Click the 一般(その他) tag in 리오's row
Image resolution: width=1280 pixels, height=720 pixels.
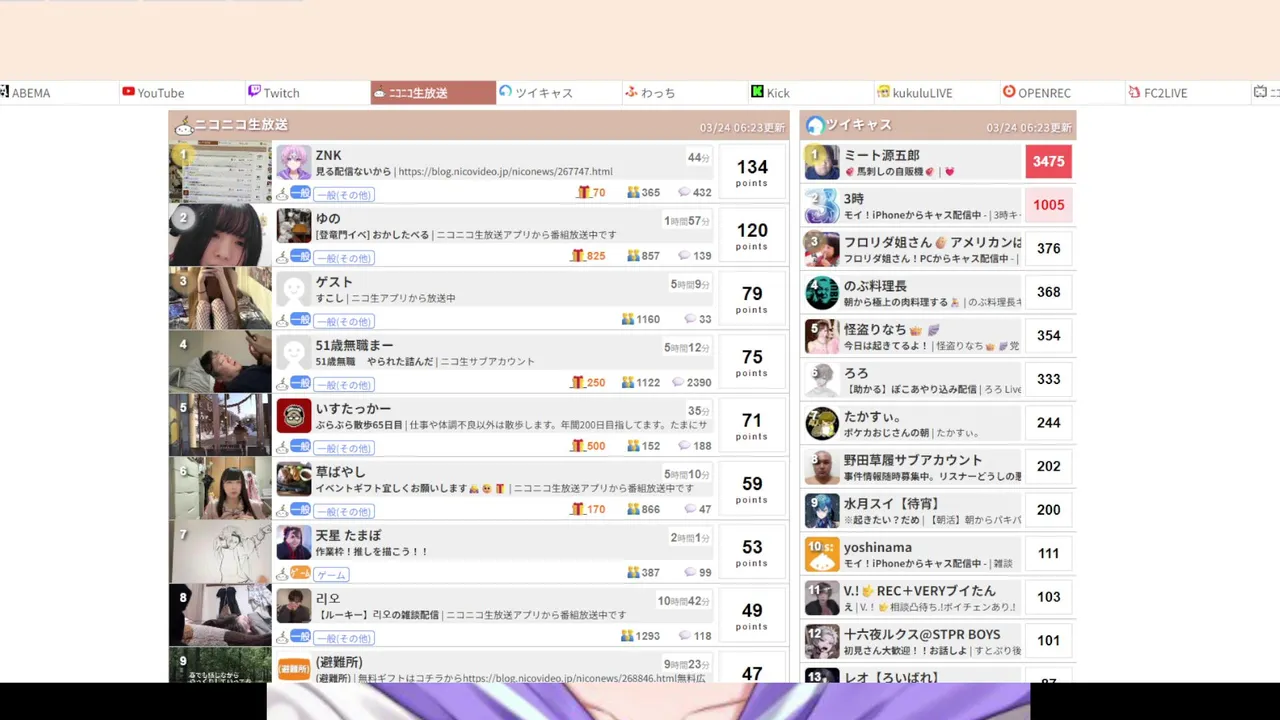[x=344, y=638]
